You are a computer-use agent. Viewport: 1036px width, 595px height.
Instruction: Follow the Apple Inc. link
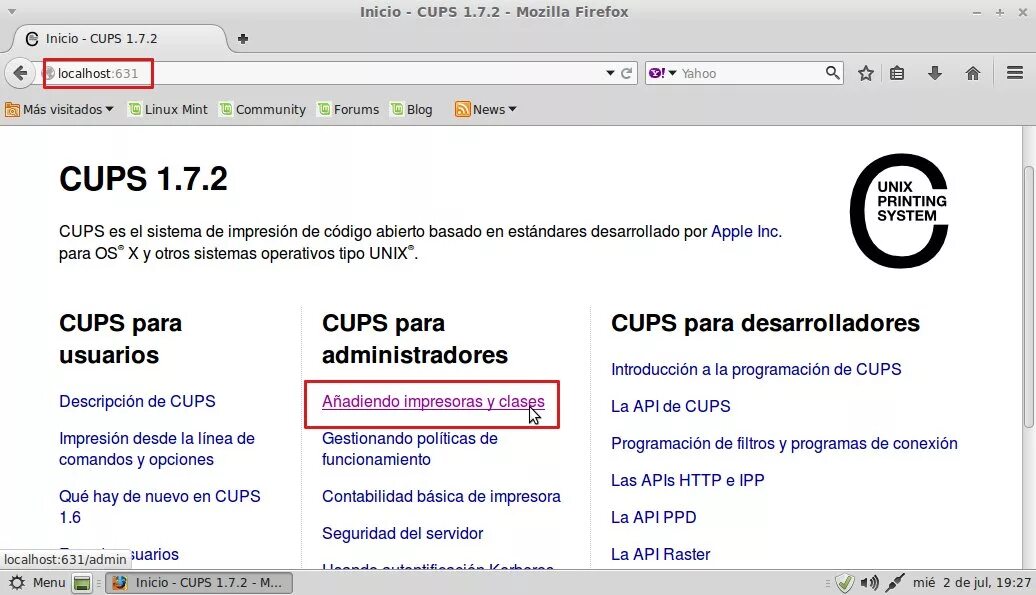(x=746, y=232)
